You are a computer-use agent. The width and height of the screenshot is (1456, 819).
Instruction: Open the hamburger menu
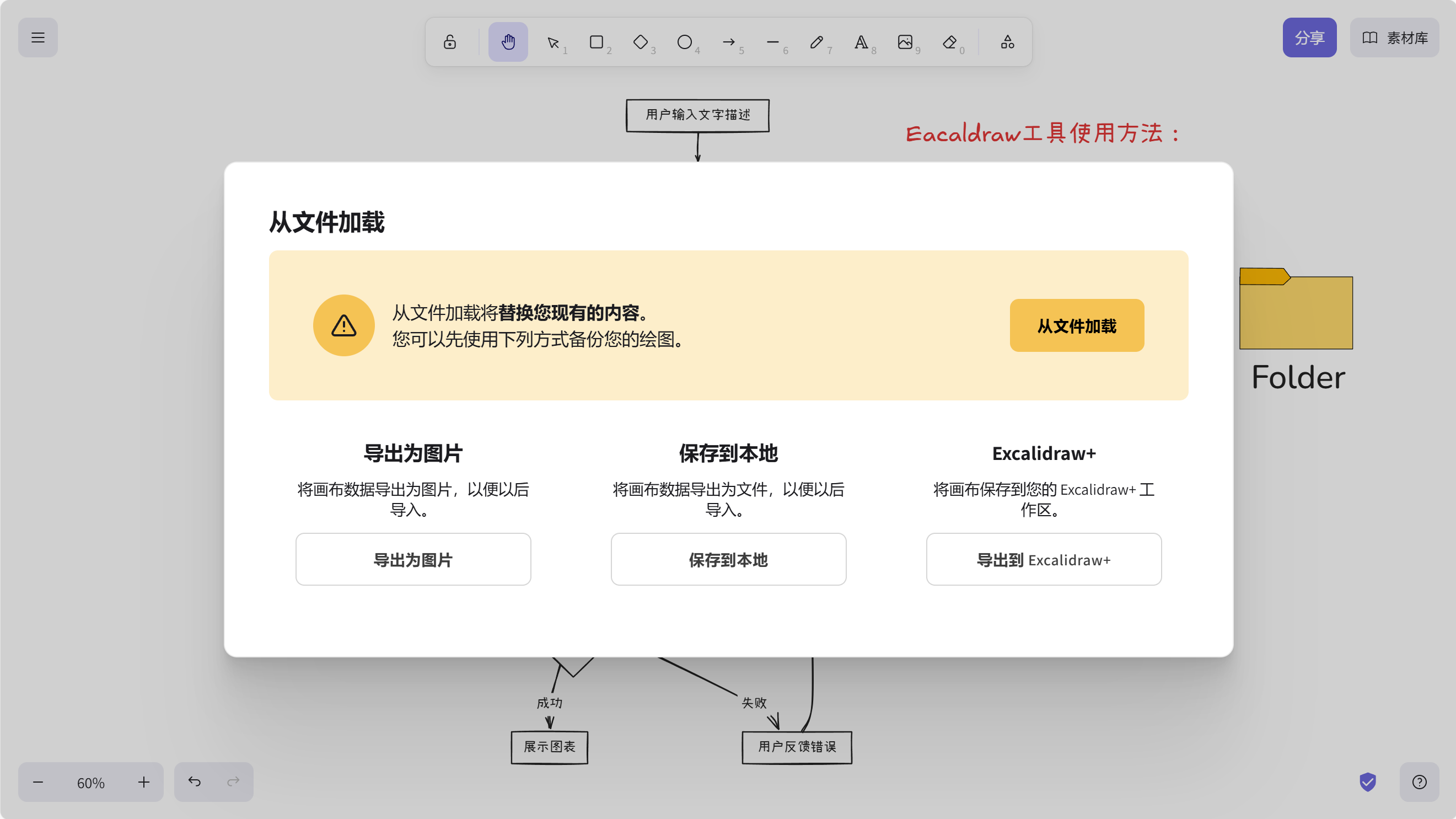click(x=37, y=38)
